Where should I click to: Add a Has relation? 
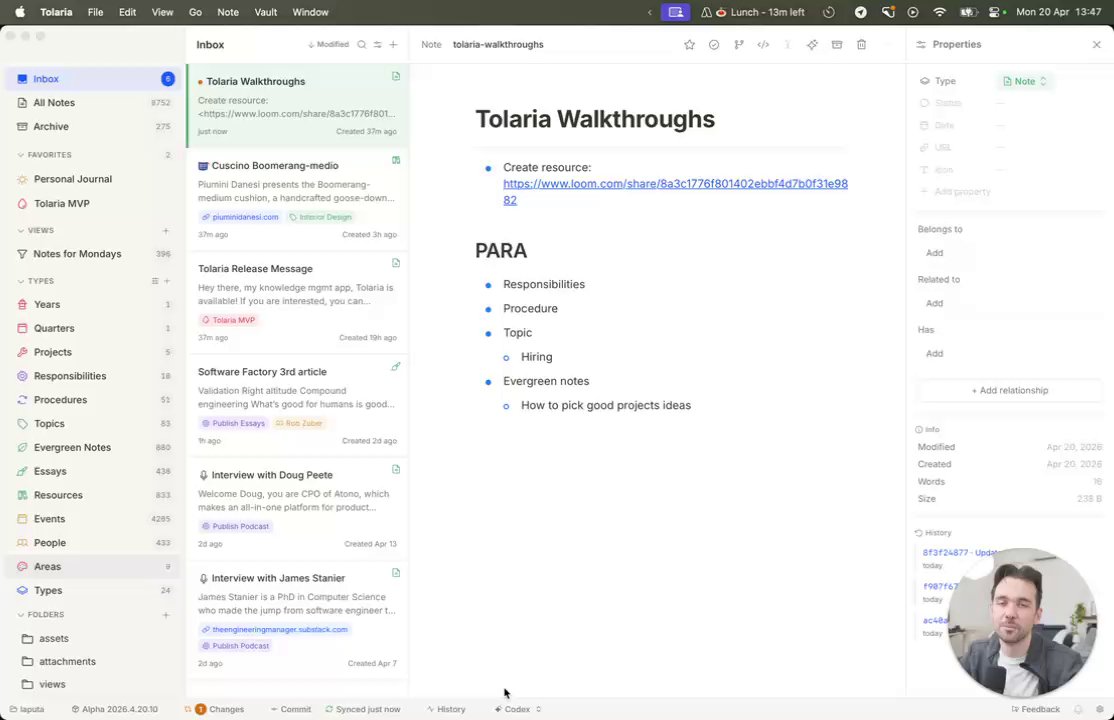click(x=934, y=354)
